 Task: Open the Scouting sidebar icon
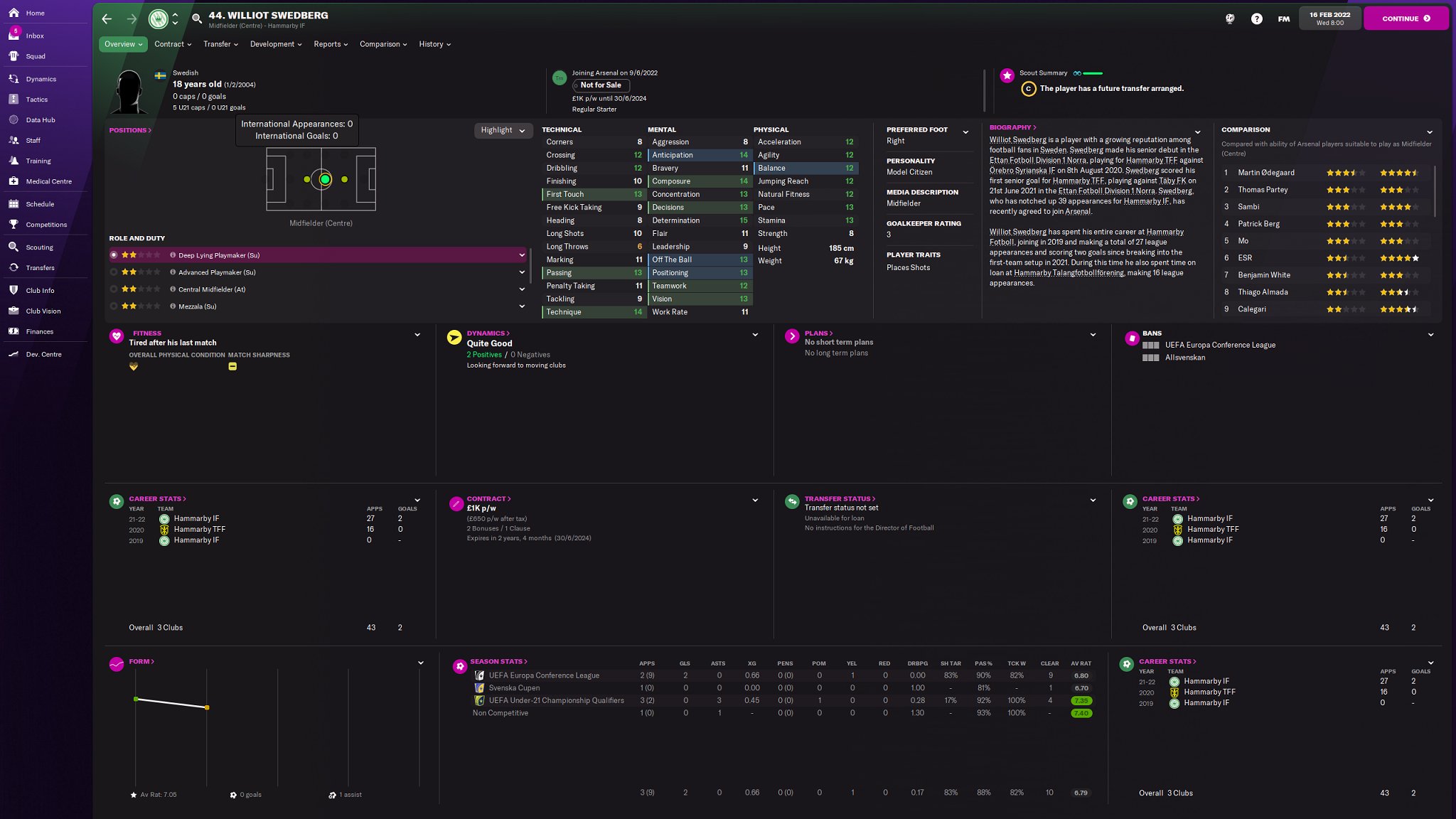pyautogui.click(x=14, y=247)
